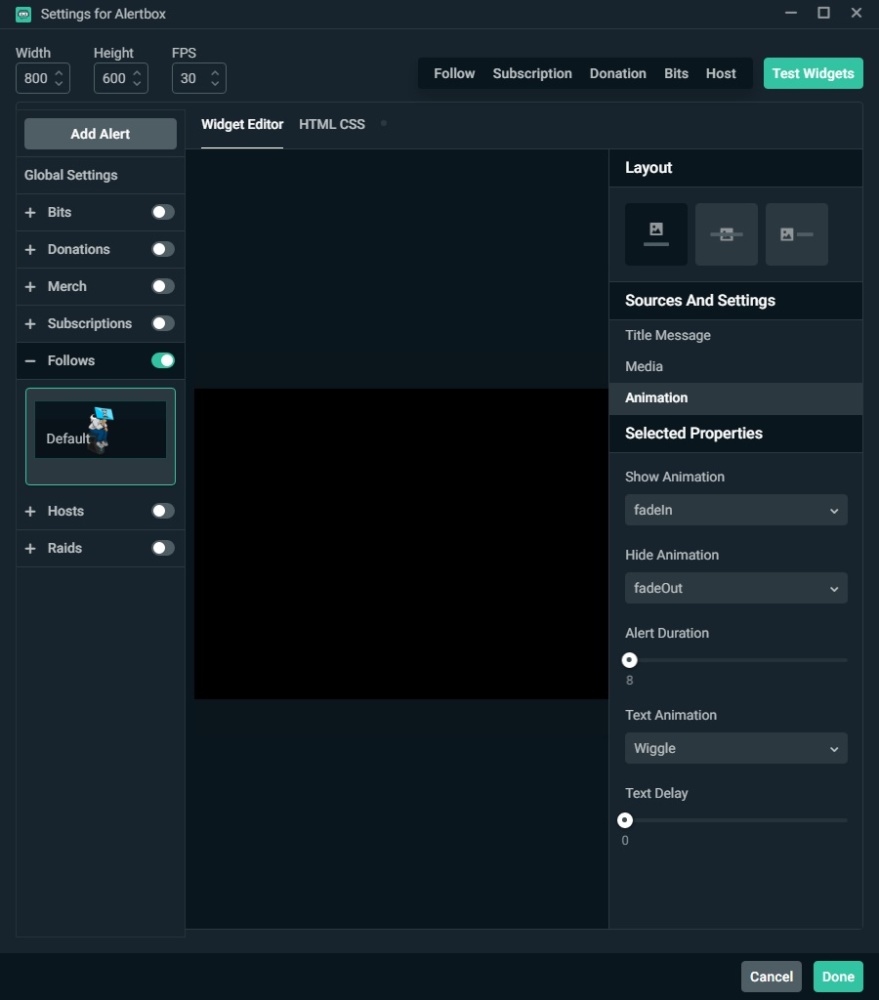Click the Streamlabs app icon in title bar

(x=24, y=14)
